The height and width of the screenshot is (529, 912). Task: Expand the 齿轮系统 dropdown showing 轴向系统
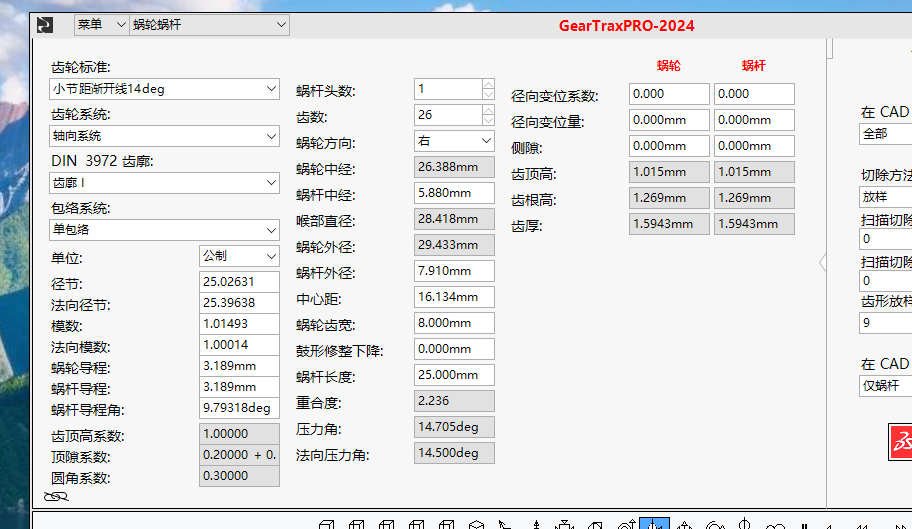tap(164, 136)
